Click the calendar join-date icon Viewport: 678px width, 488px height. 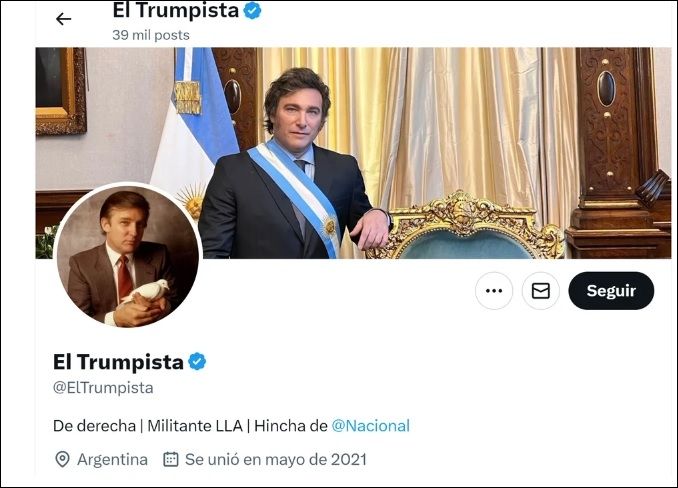coord(171,460)
